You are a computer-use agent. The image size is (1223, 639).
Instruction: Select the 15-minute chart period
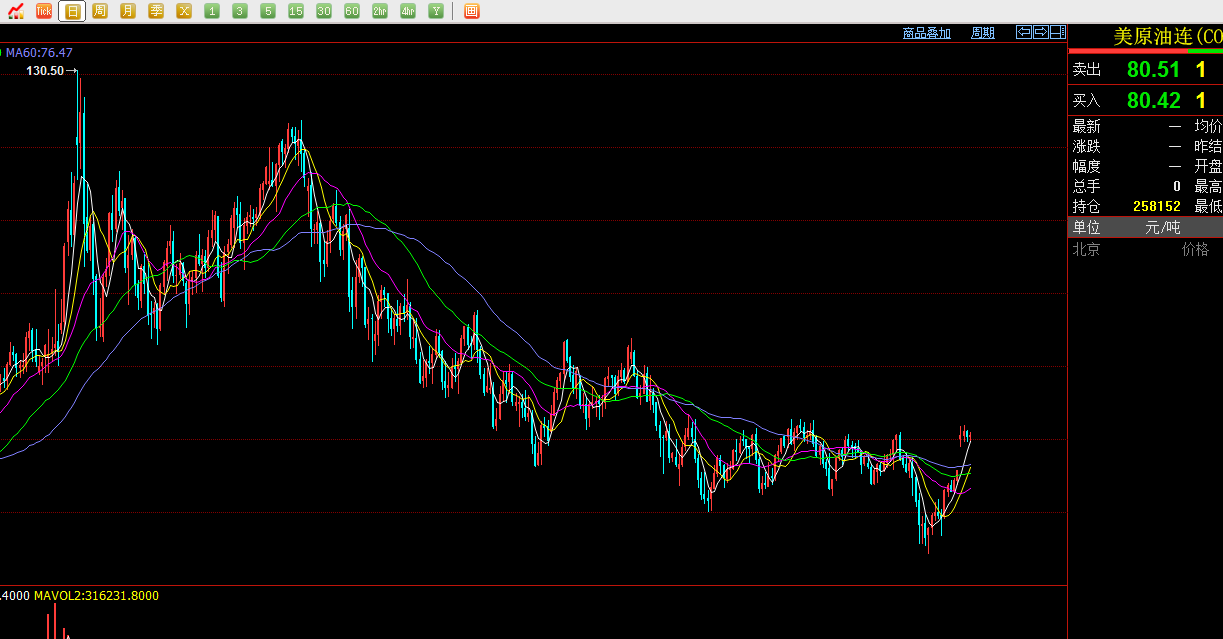tap(296, 11)
